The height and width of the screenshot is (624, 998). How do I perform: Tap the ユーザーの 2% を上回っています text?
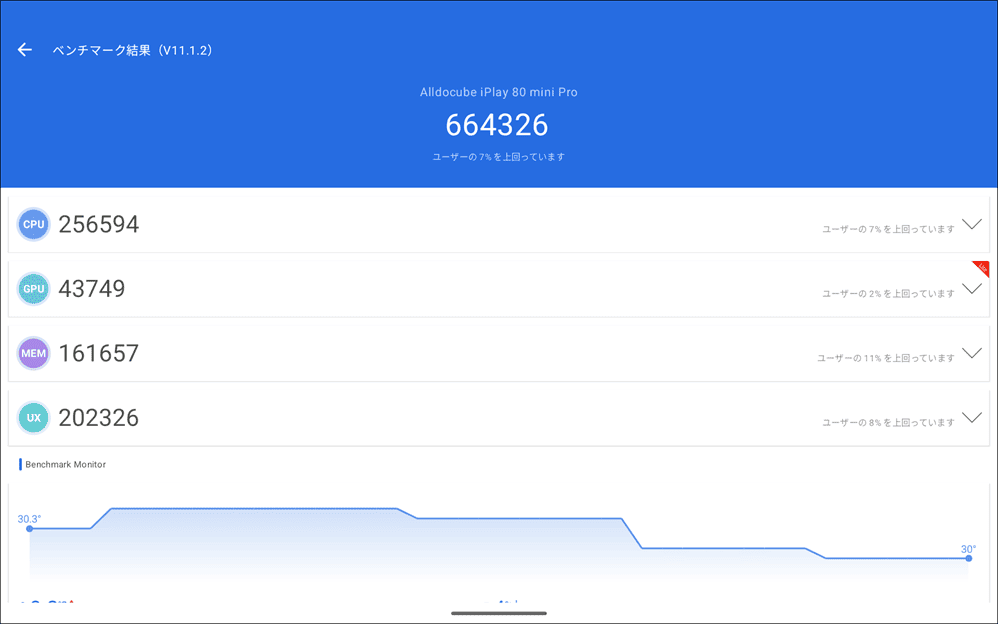pyautogui.click(x=889, y=294)
